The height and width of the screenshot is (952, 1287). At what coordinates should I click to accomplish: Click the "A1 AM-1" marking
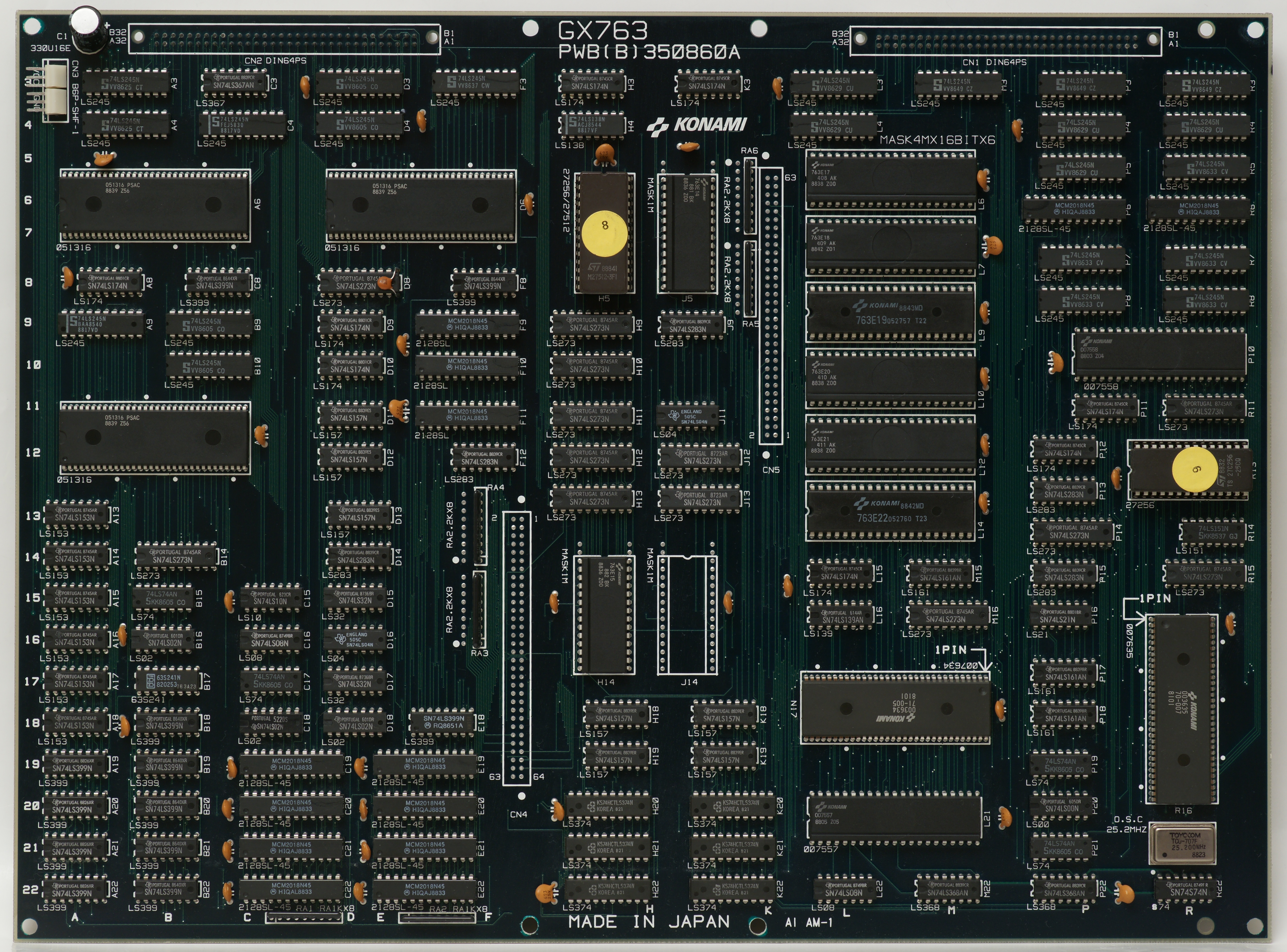tap(809, 923)
